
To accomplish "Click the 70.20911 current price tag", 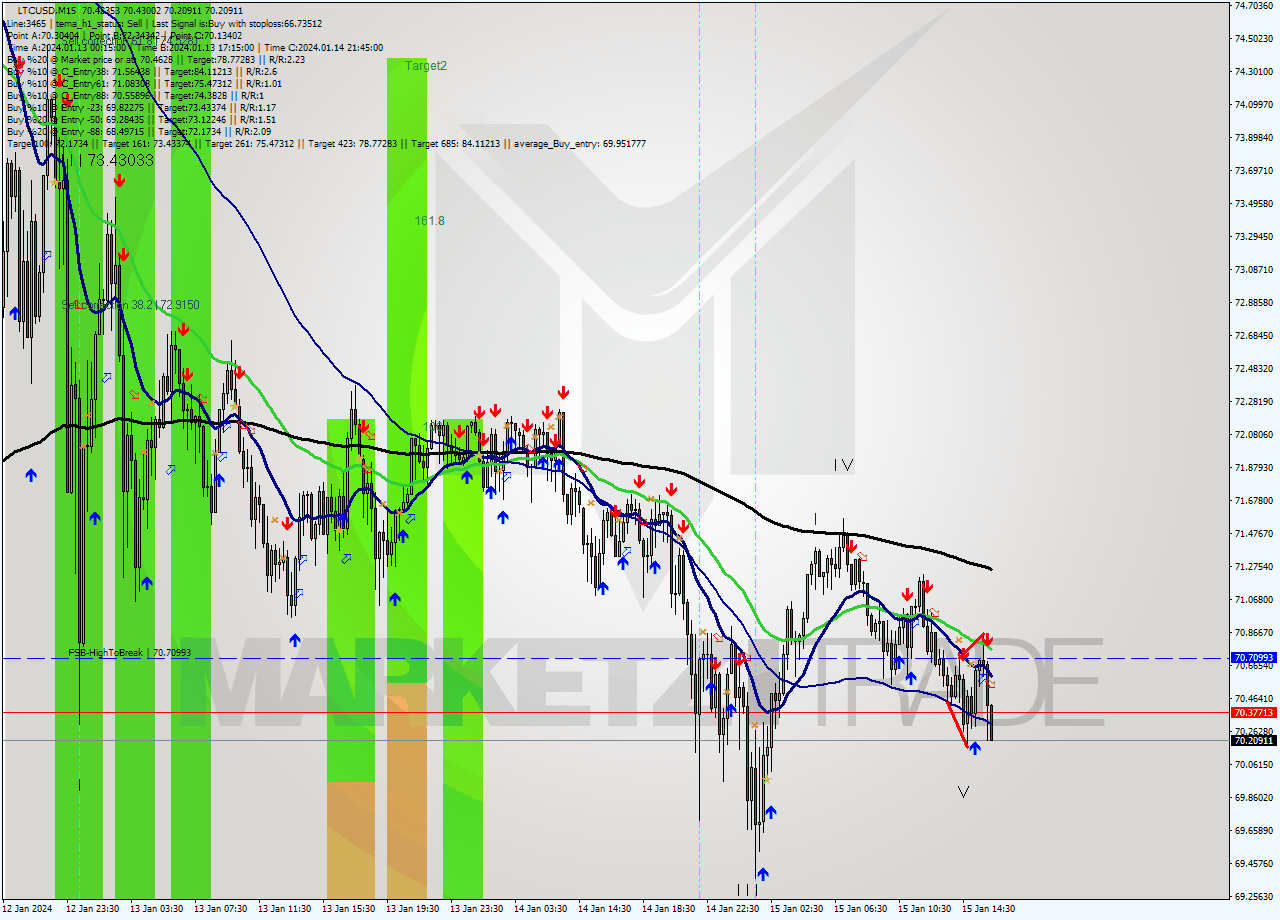I will (x=1253, y=740).
